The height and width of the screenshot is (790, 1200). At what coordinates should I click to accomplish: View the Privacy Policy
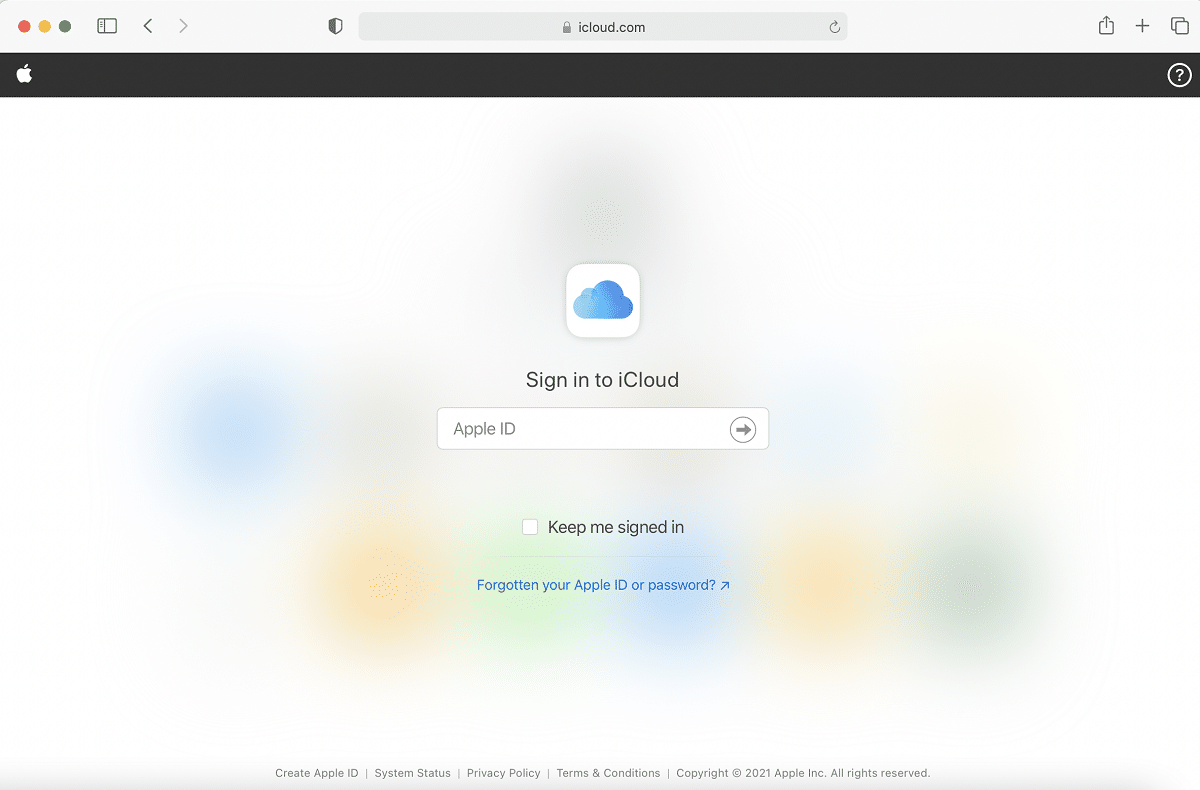(x=503, y=772)
